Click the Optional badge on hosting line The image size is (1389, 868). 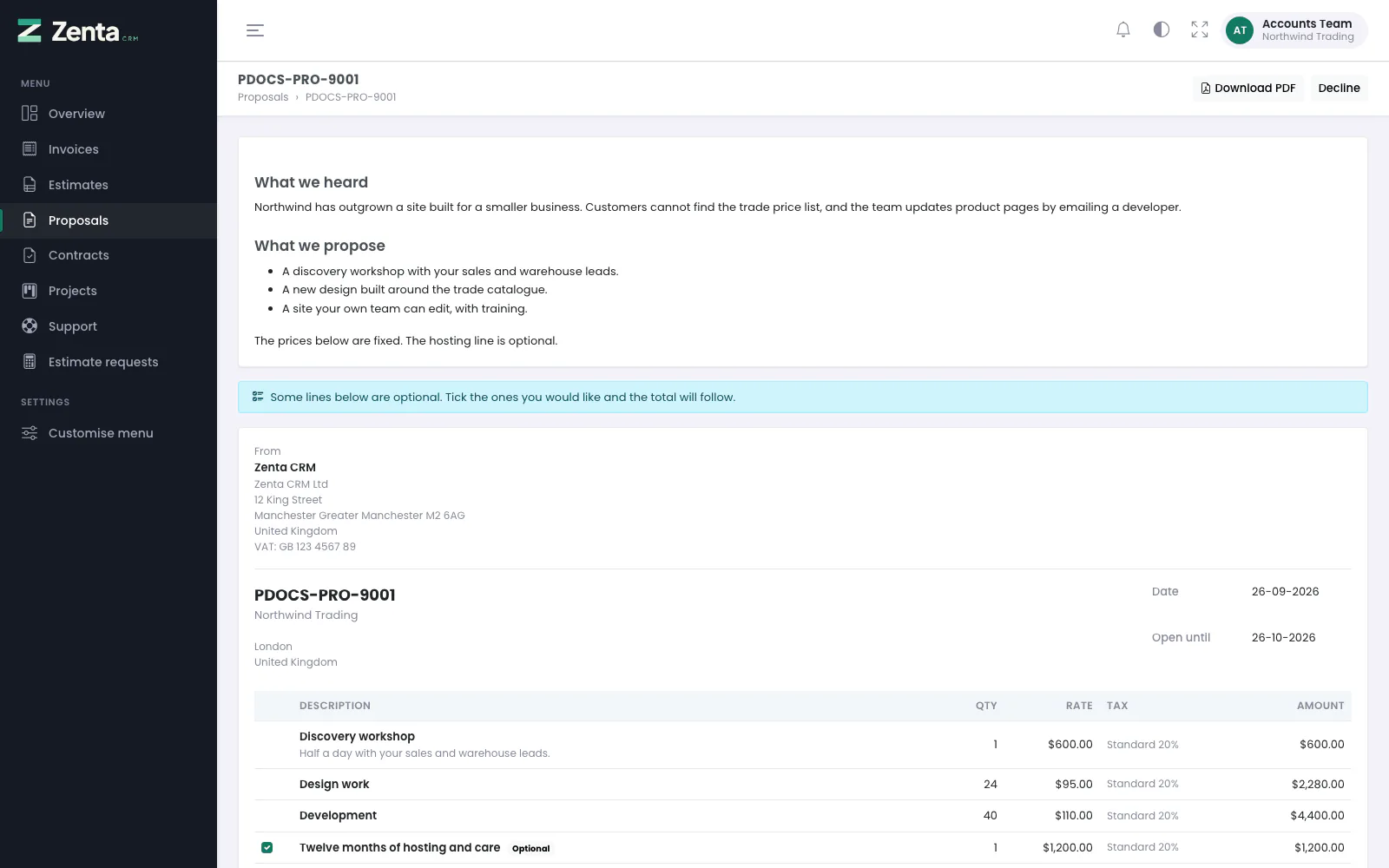pos(530,849)
